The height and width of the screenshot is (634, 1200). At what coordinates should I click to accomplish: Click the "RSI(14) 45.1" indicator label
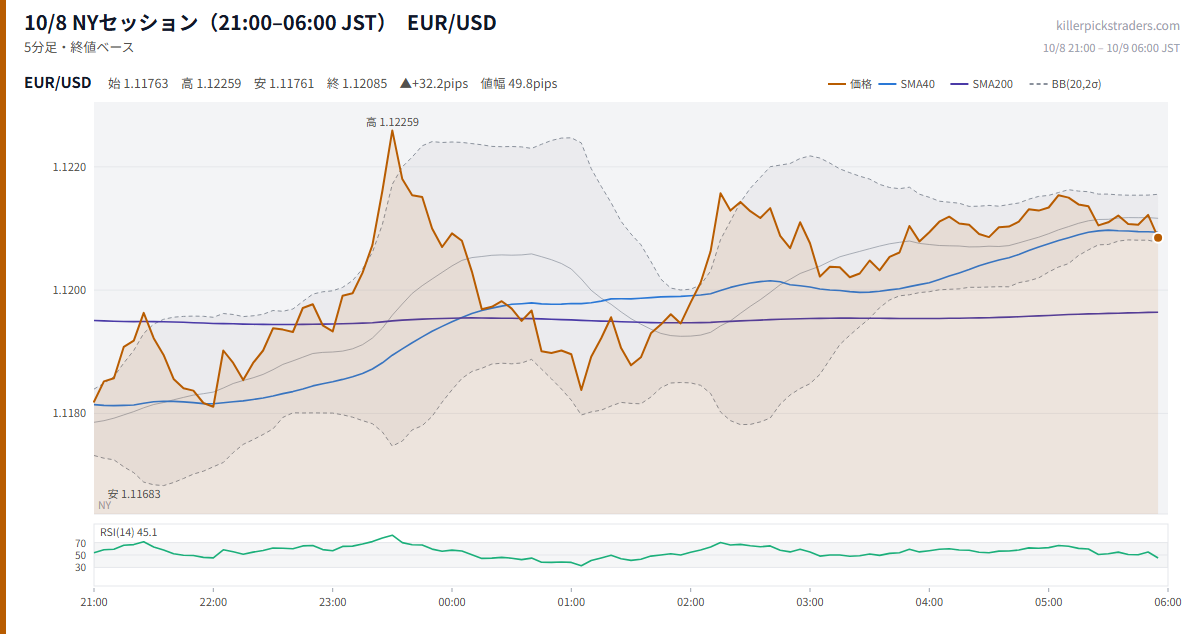(129, 532)
